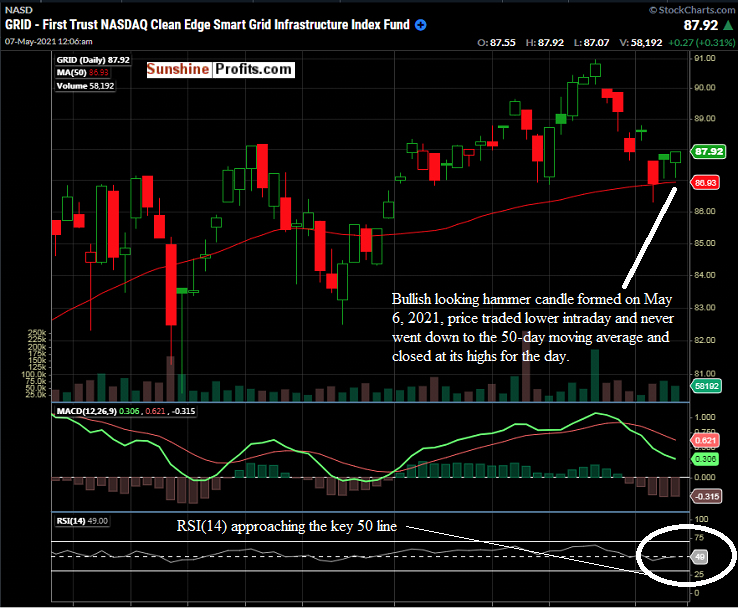
Task: Click the blue plus icon beside fund name
Action: (421, 25)
